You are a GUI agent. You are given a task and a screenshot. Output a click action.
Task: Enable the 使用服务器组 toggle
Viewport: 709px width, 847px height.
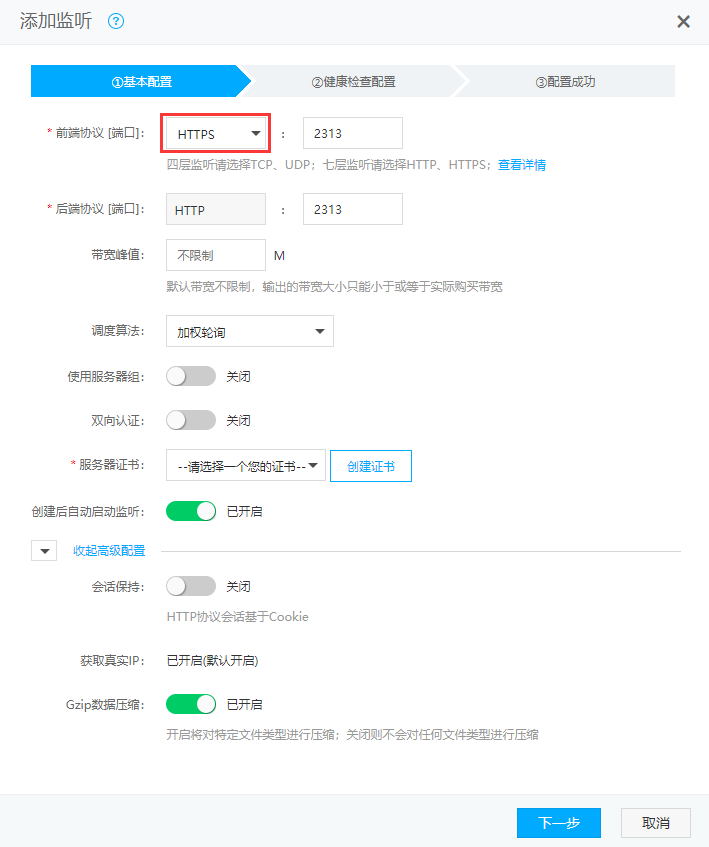(x=191, y=377)
